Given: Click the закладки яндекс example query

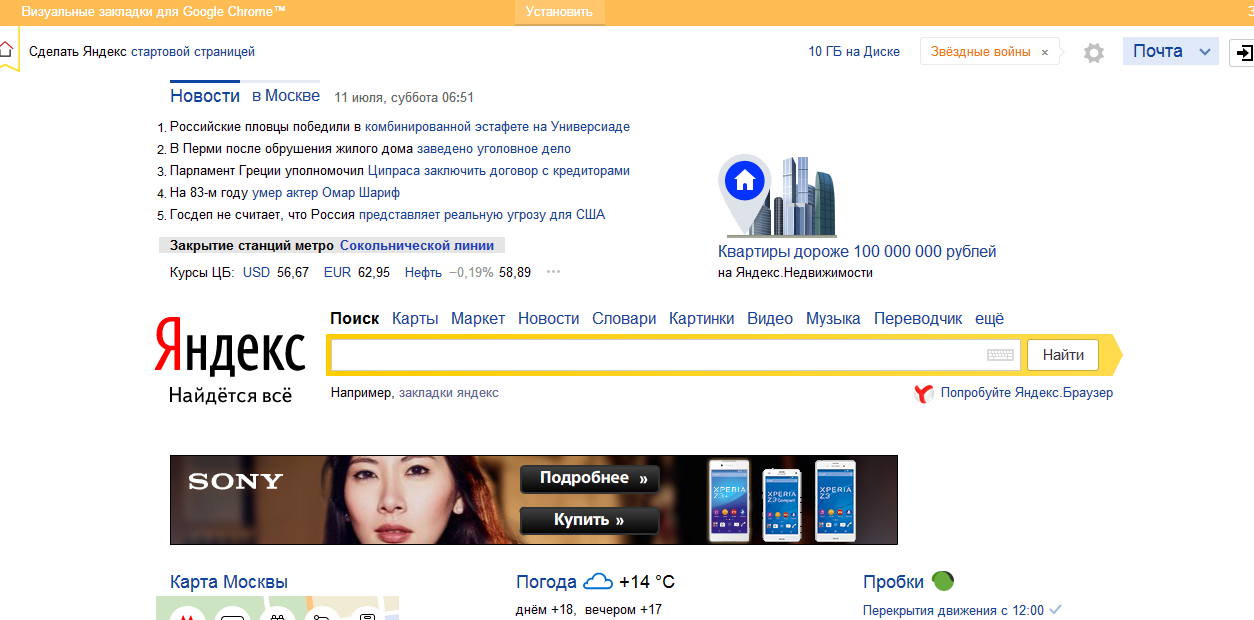Looking at the screenshot, I should (448, 393).
